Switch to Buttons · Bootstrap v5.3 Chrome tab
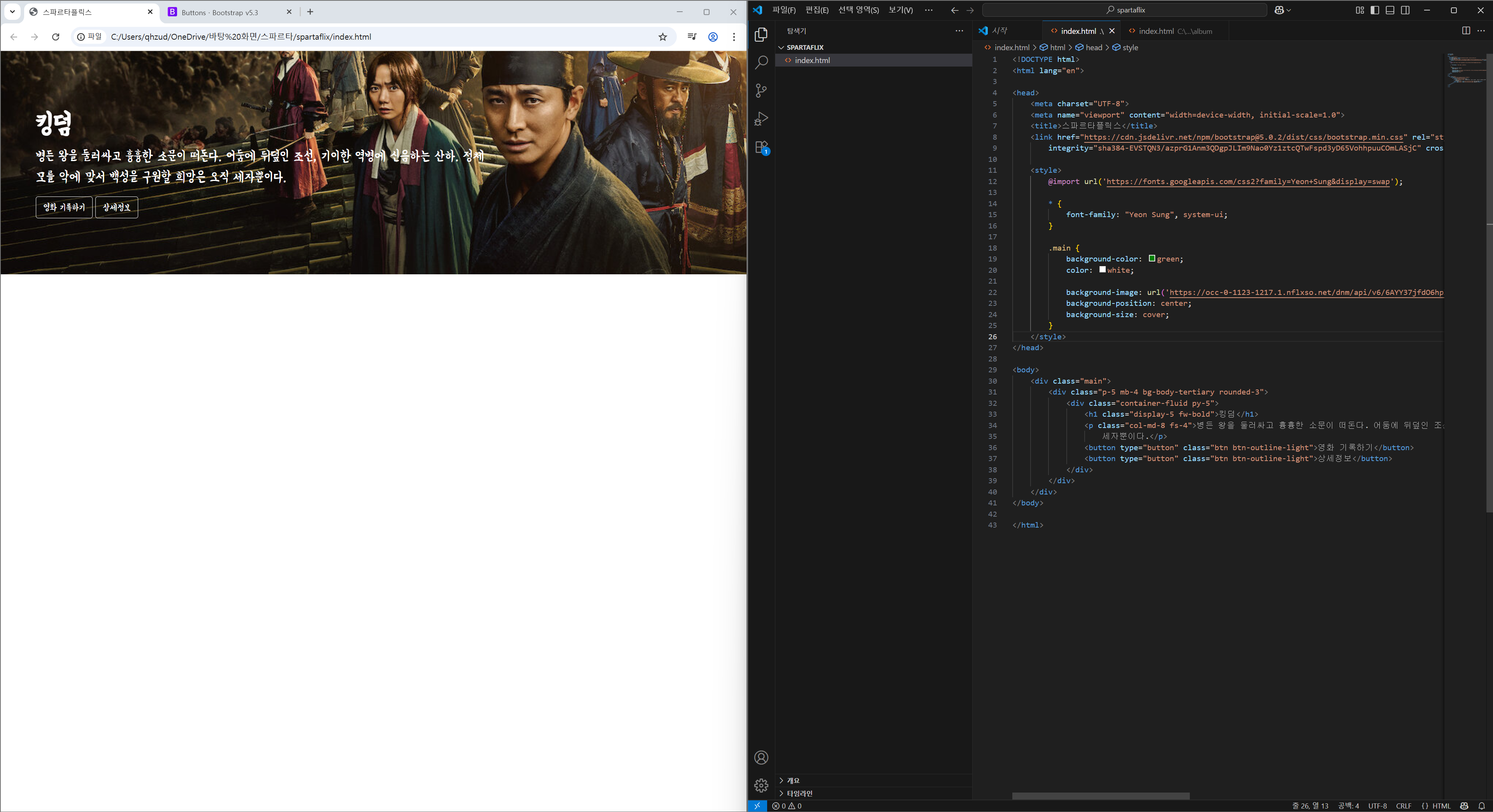The width and height of the screenshot is (1493, 812). tap(230, 12)
